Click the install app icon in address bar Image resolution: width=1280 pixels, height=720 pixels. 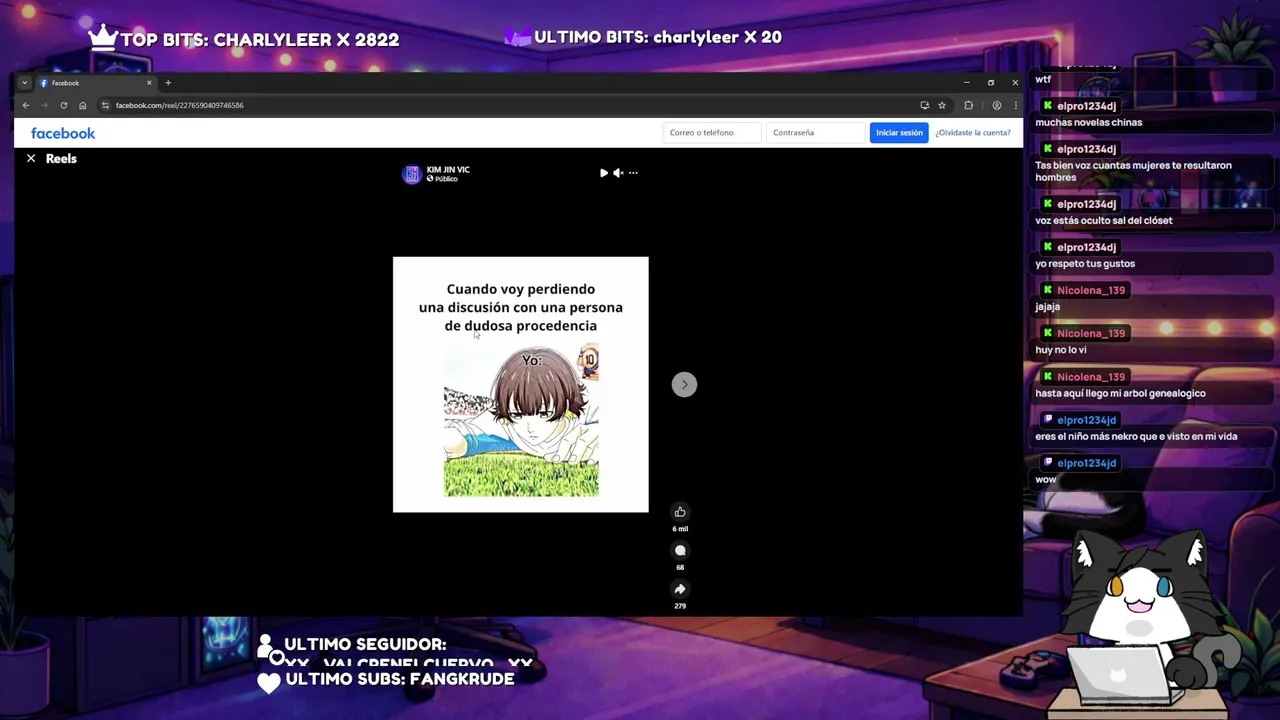tap(924, 105)
